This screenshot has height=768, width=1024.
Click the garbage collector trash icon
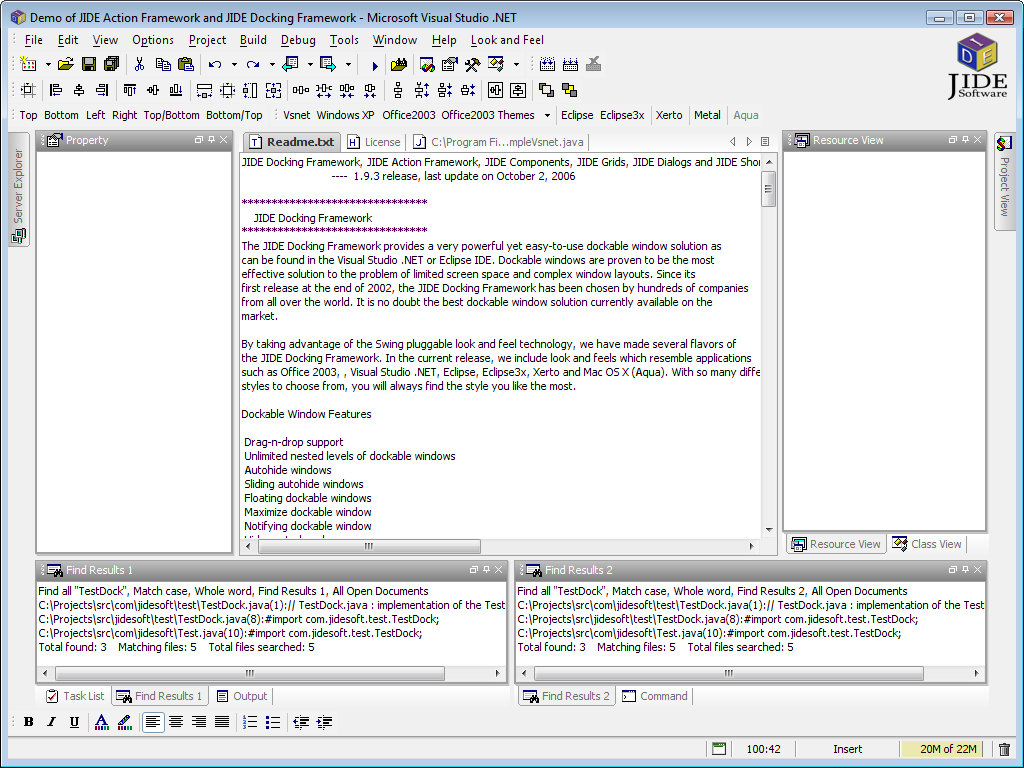(1005, 749)
